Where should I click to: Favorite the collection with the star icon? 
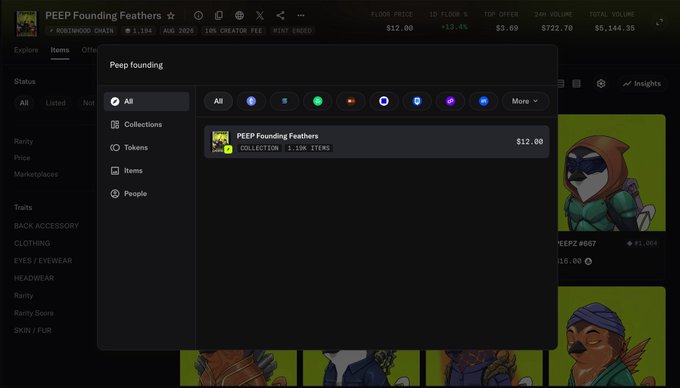[171, 16]
